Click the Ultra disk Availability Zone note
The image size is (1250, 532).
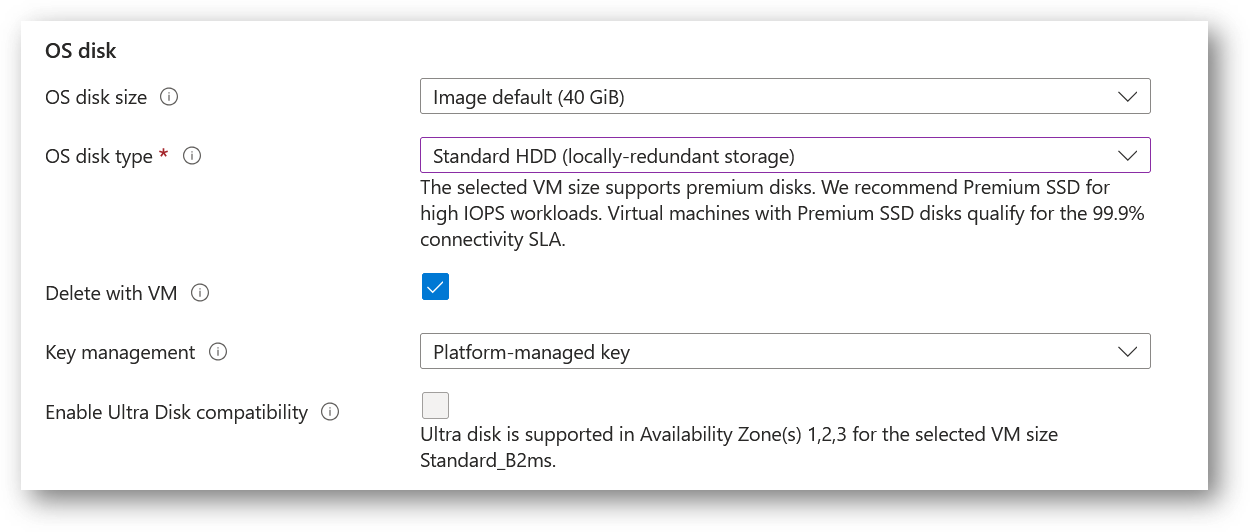tap(738, 448)
